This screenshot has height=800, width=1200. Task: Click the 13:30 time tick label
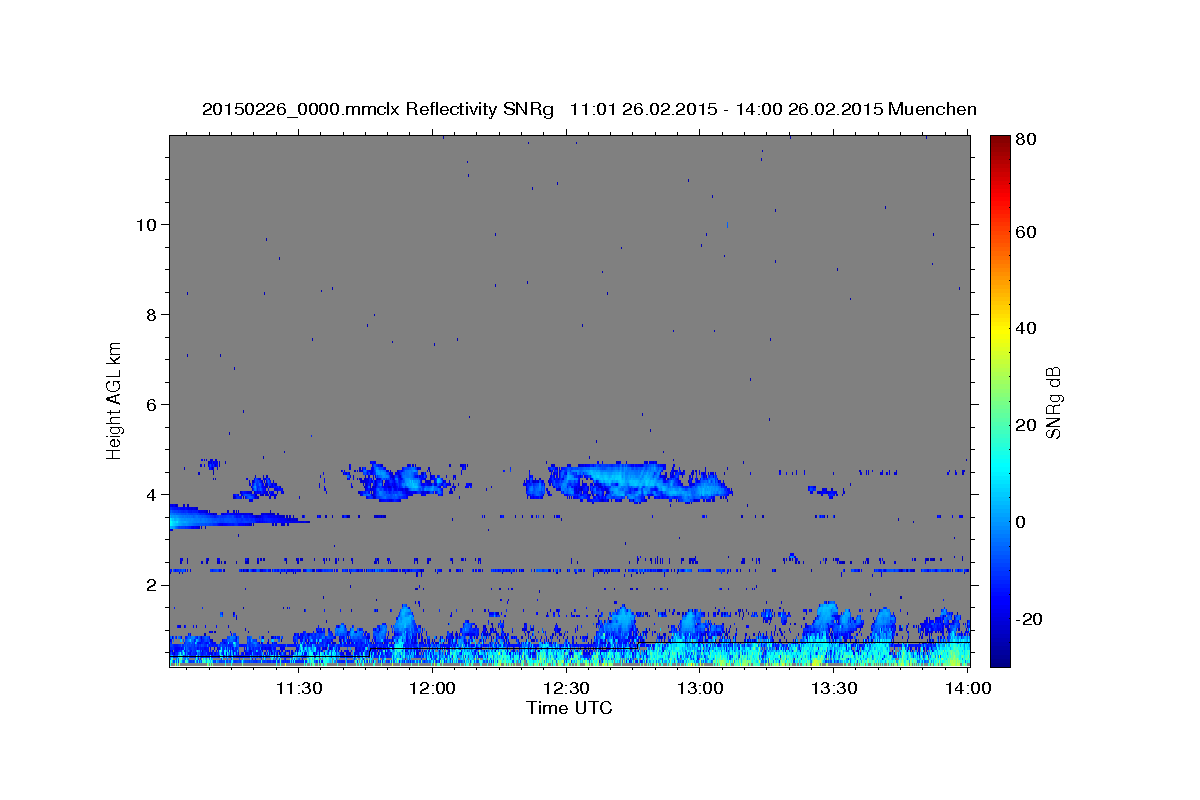[x=834, y=688]
